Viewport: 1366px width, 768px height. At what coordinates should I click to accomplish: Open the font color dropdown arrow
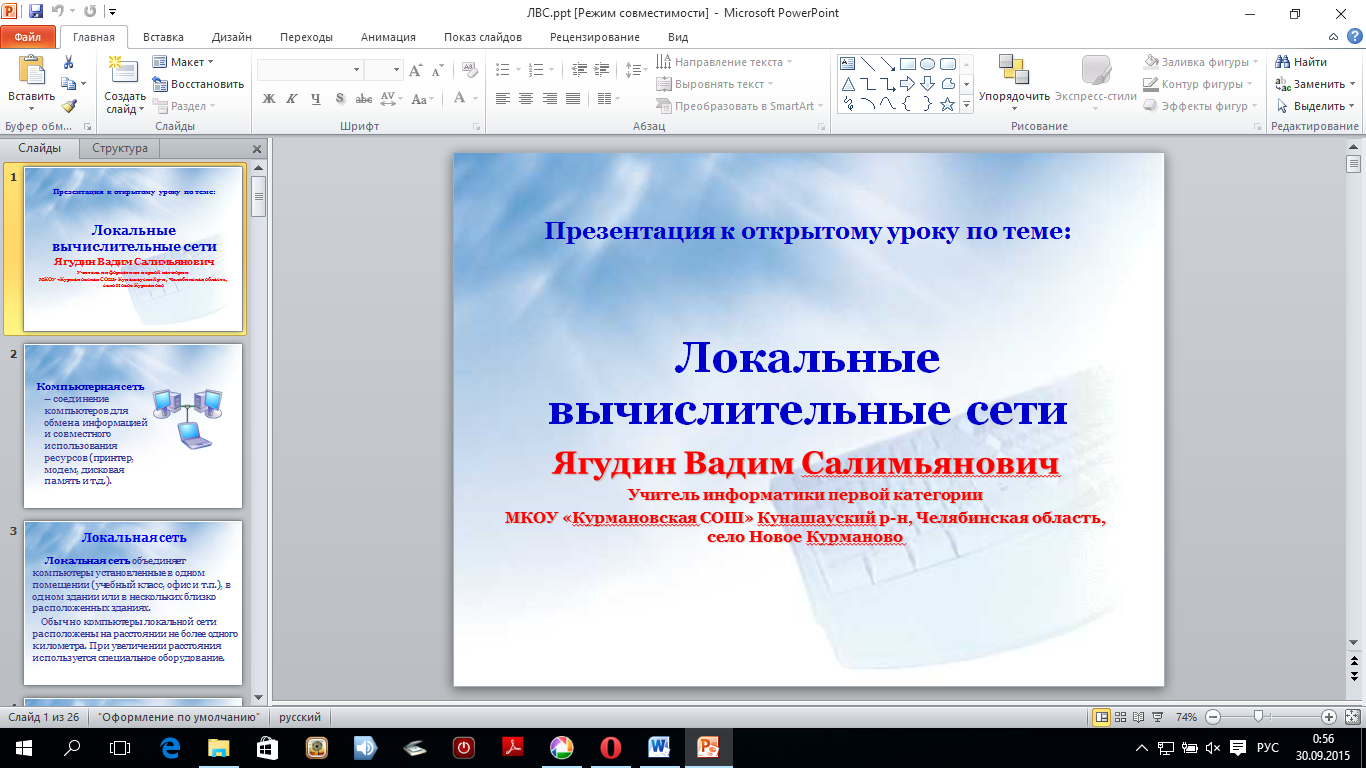[x=475, y=99]
